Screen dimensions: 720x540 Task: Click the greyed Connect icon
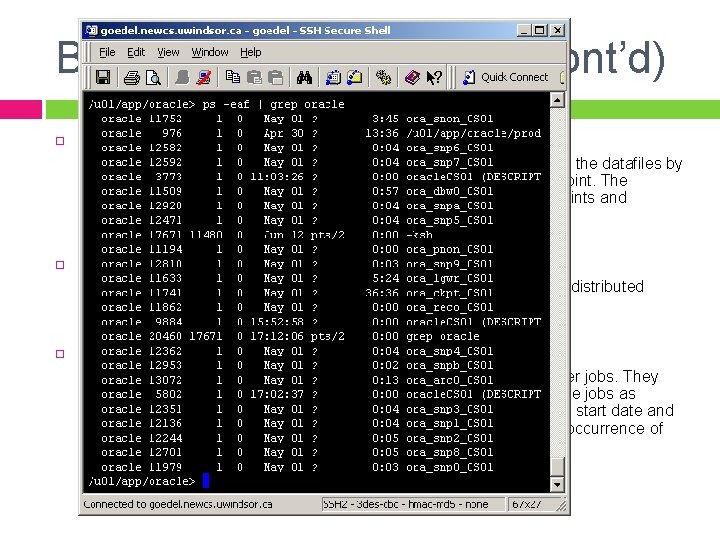(x=182, y=77)
